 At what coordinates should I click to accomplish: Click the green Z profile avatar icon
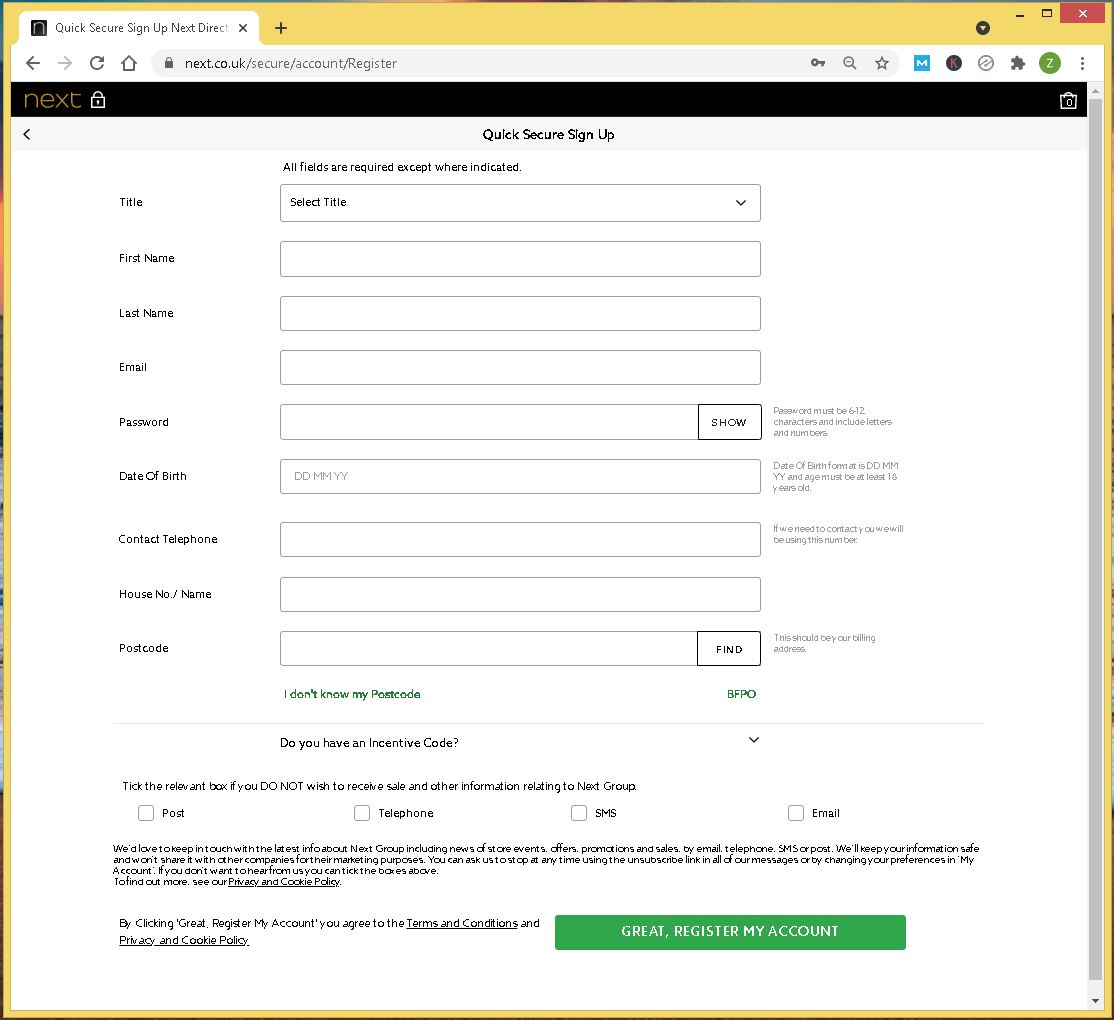1049,62
